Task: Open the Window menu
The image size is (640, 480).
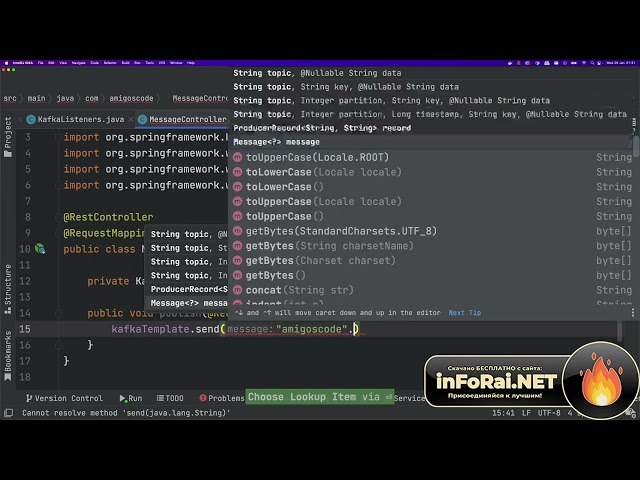Action: point(176,63)
